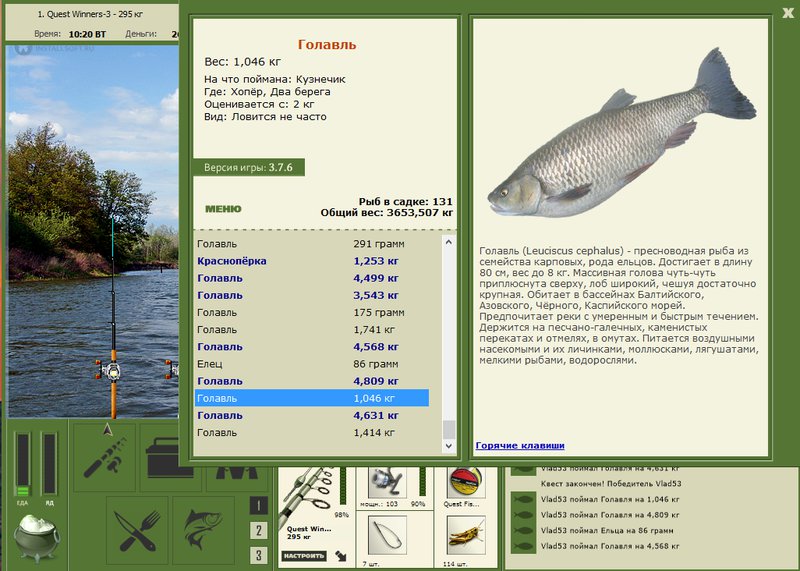Click 'На что поймана: Кузнечик' line

[274, 80]
